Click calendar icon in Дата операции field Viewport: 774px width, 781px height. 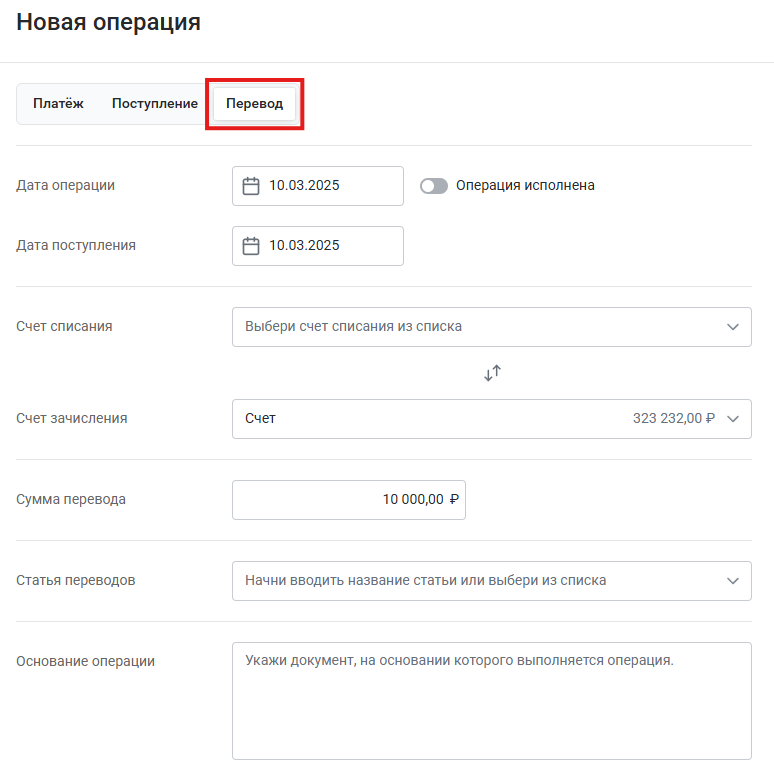point(251,186)
